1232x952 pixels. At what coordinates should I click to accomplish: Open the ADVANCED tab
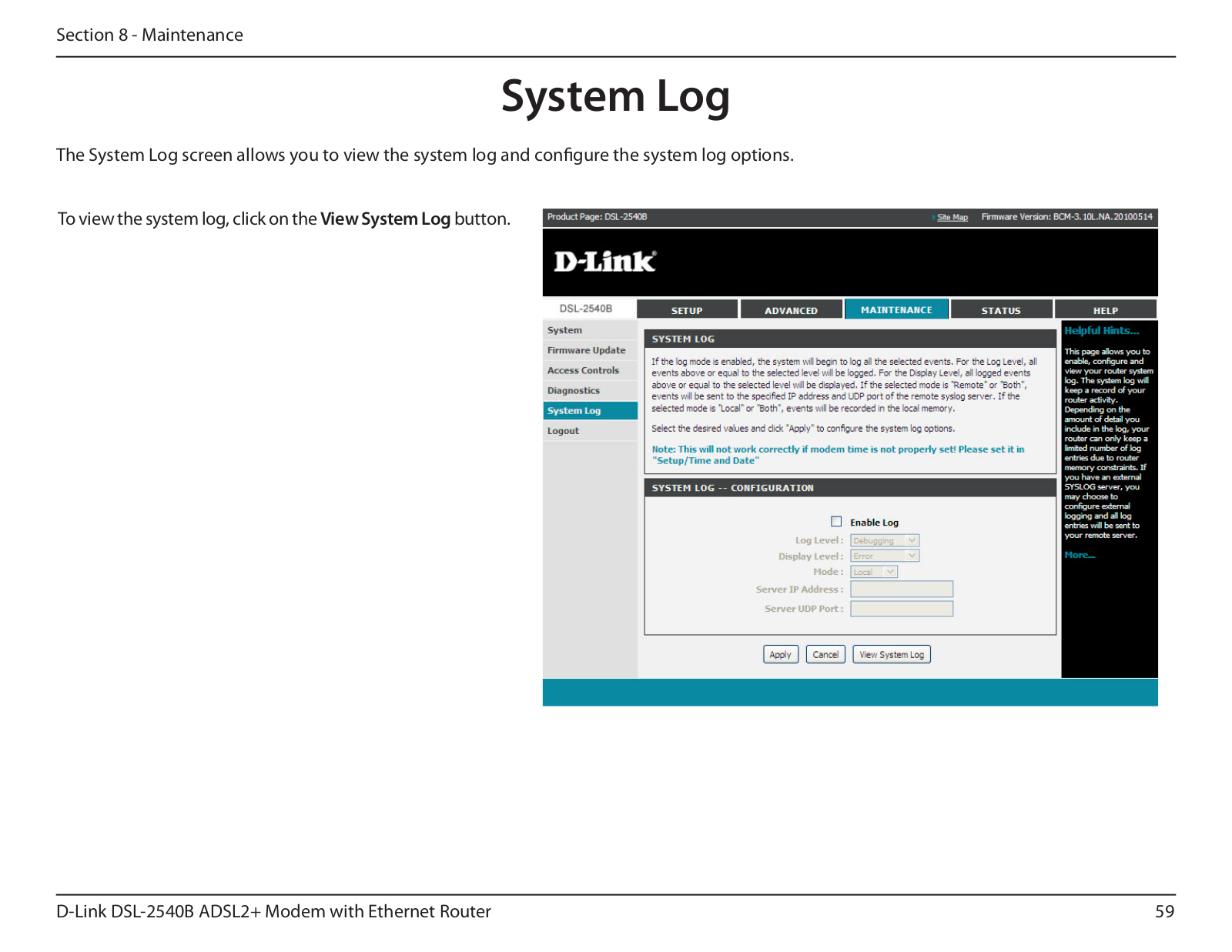pyautogui.click(x=791, y=309)
